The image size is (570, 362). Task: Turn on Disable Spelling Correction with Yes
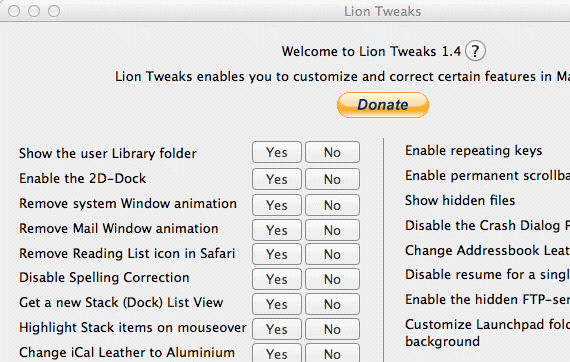(277, 279)
